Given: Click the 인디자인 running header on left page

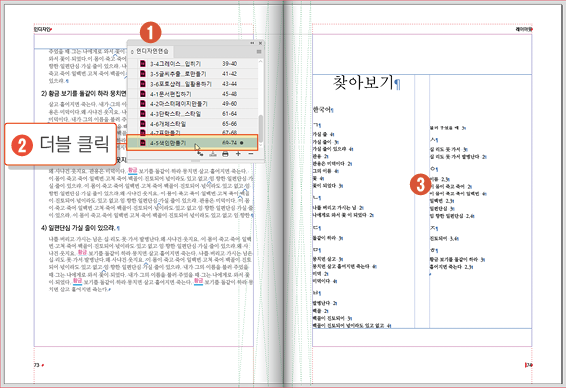Looking at the screenshot, I should point(42,29).
